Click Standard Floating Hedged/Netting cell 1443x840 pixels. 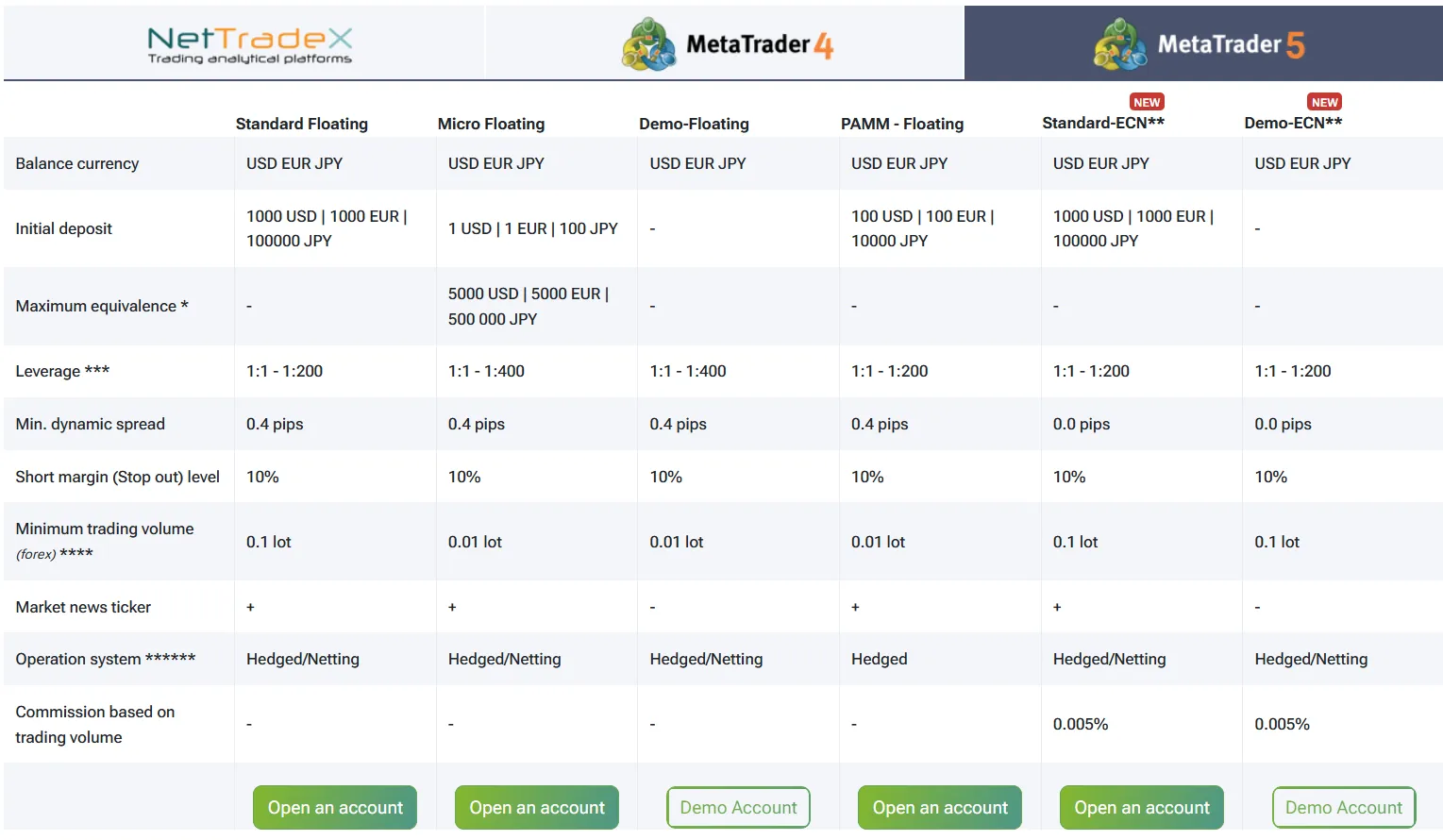(303, 659)
